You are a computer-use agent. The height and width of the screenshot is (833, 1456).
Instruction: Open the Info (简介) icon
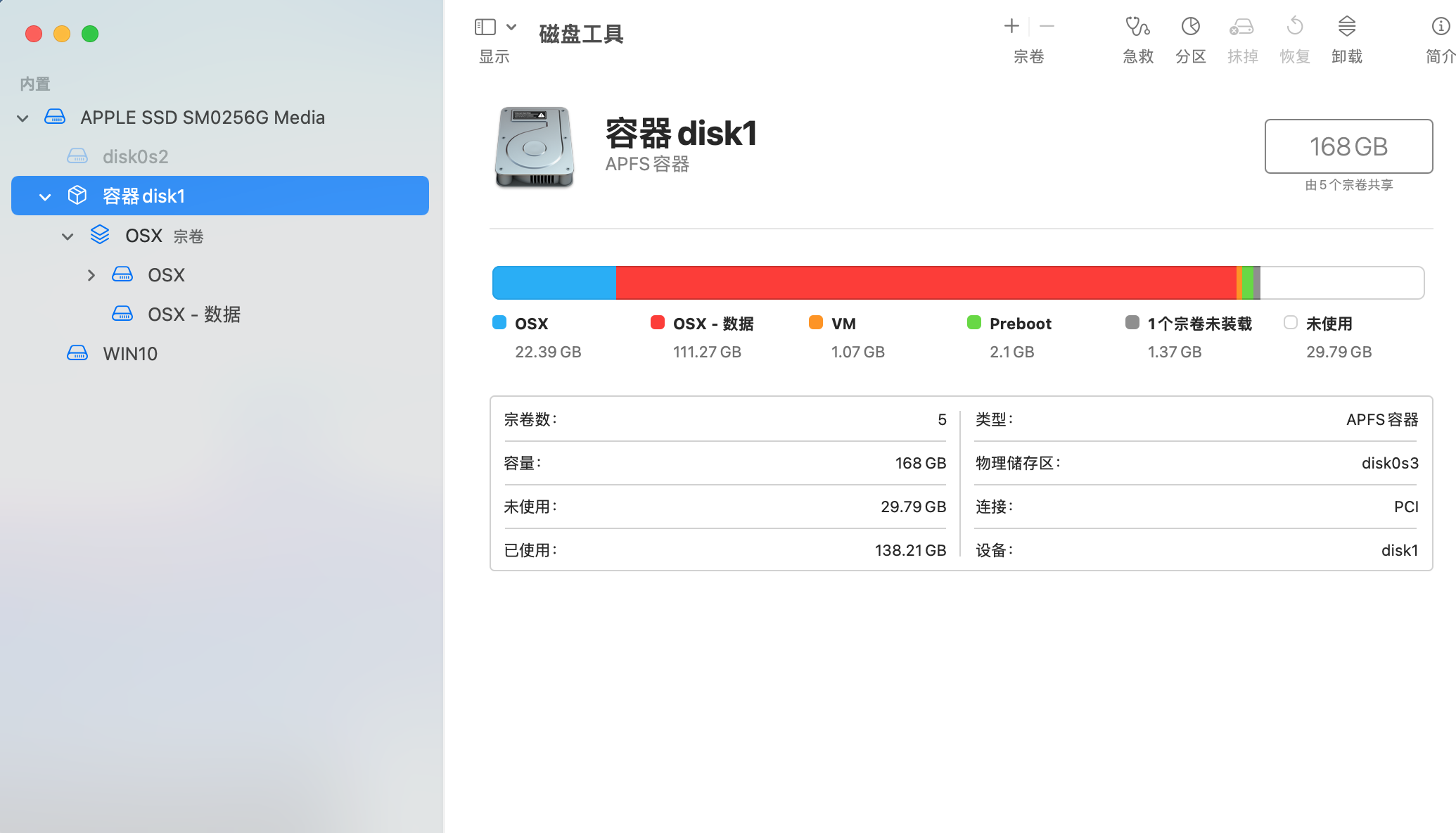tap(1440, 27)
